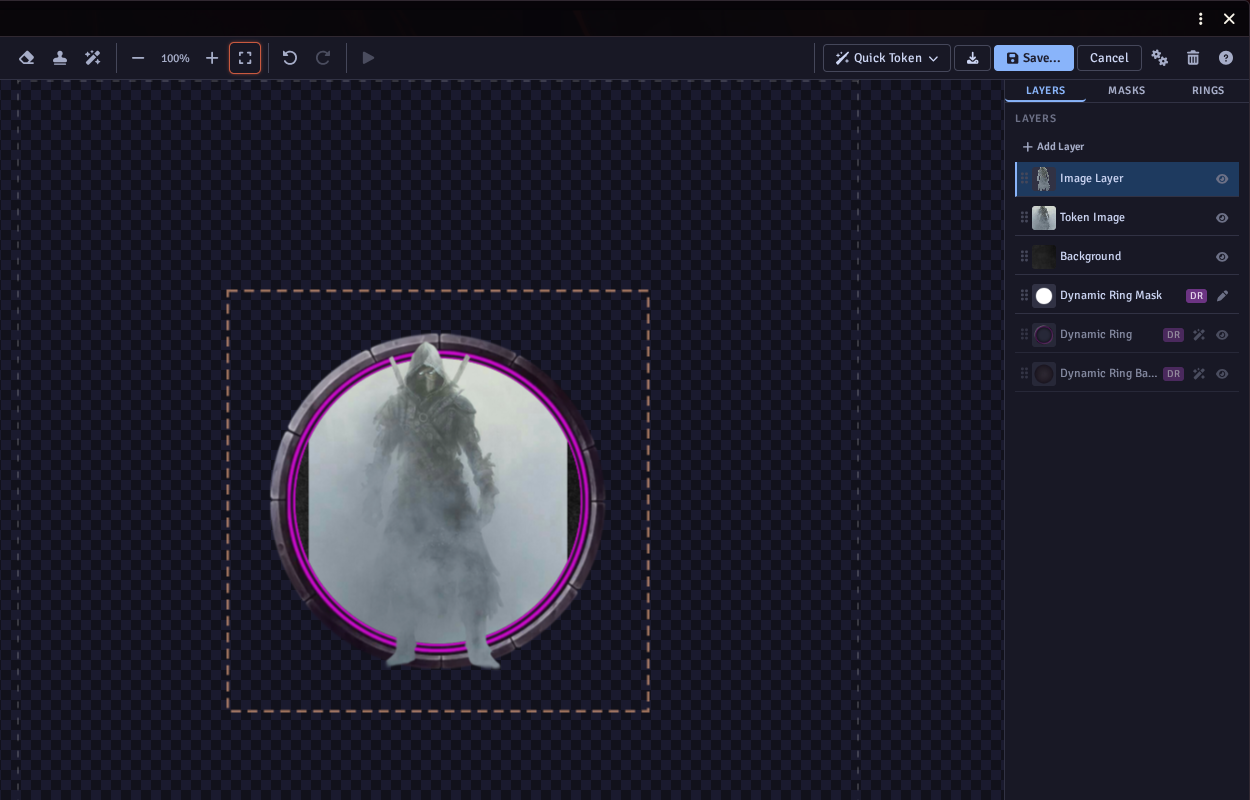Click the wand icon on Dynamic Ring row
Viewport: 1250px width, 800px height.
tap(1199, 335)
